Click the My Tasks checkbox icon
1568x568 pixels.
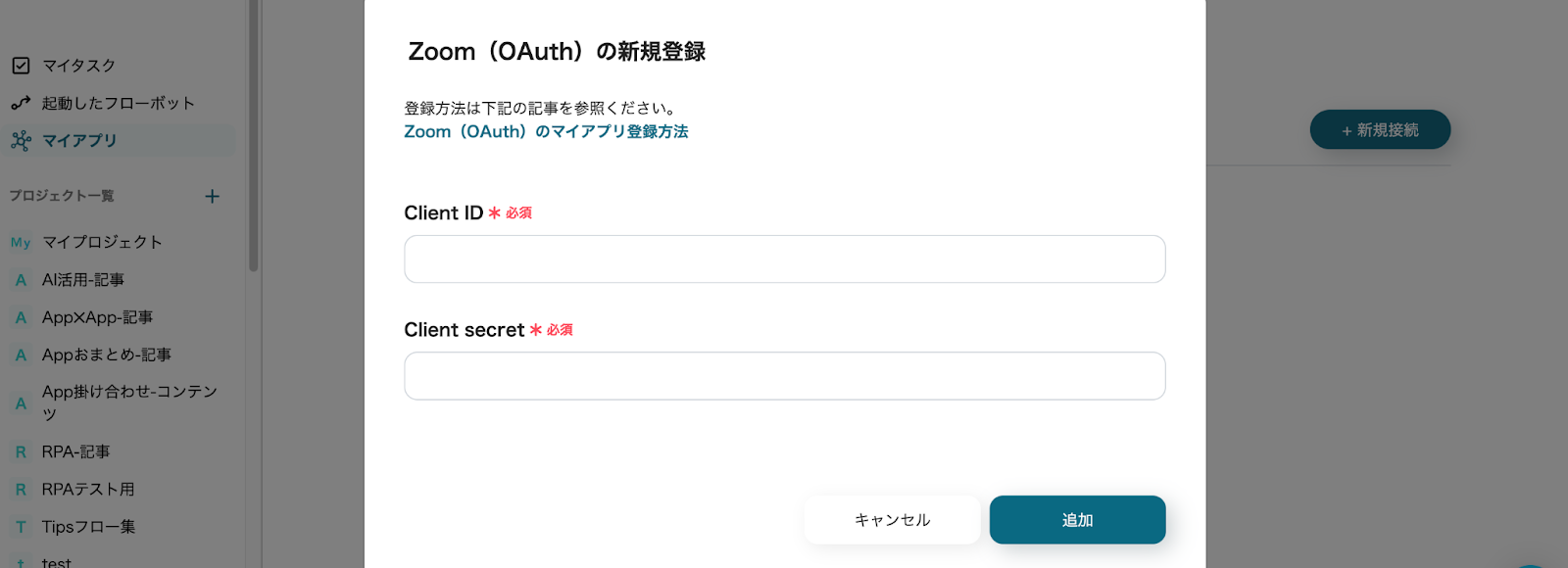click(x=21, y=66)
